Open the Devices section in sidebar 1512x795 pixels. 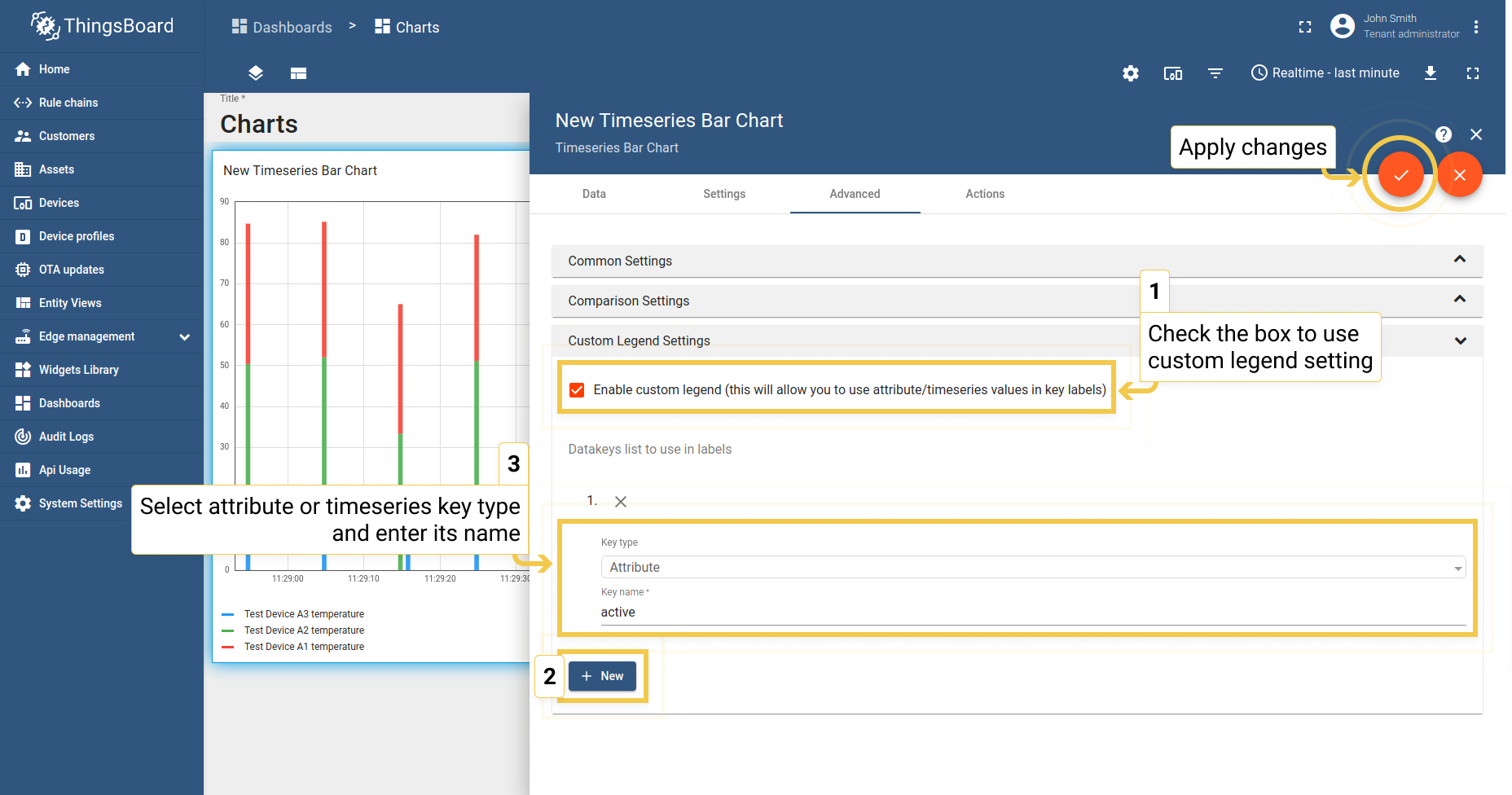(x=59, y=202)
